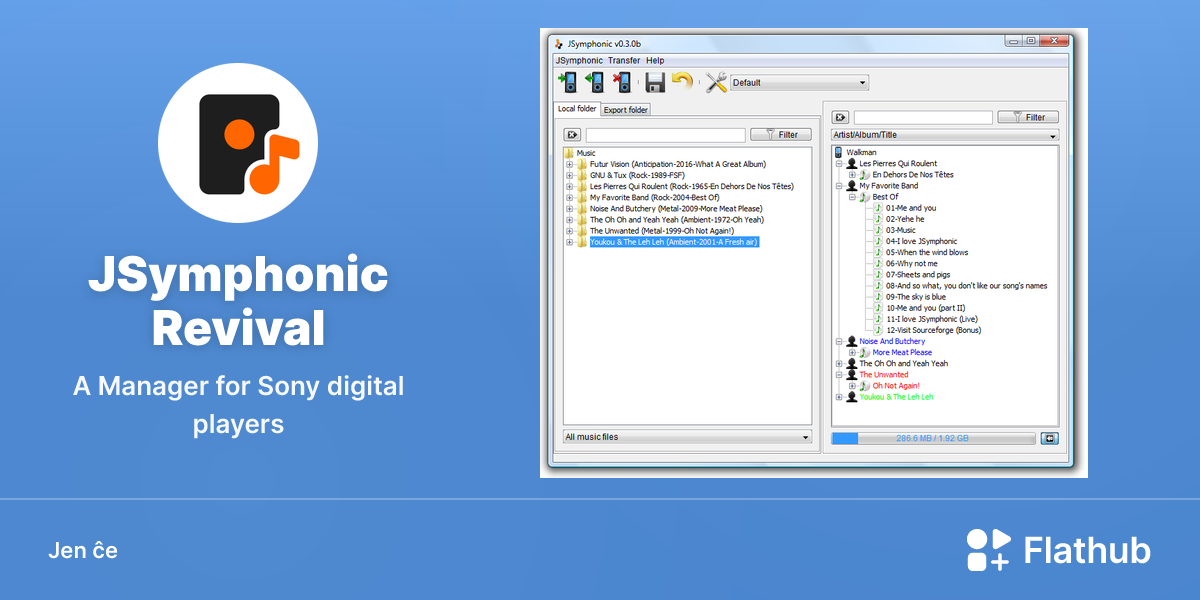Select The Oh Oh and Yeah Yeah (Ambient-1972) folder
This screenshot has height=600, width=1200.
point(677,220)
